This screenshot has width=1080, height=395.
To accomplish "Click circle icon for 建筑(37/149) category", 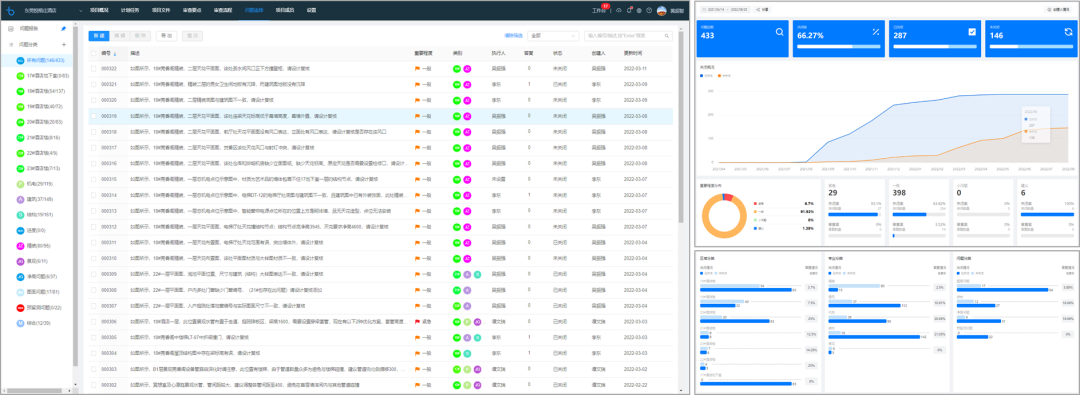I will click(21, 199).
